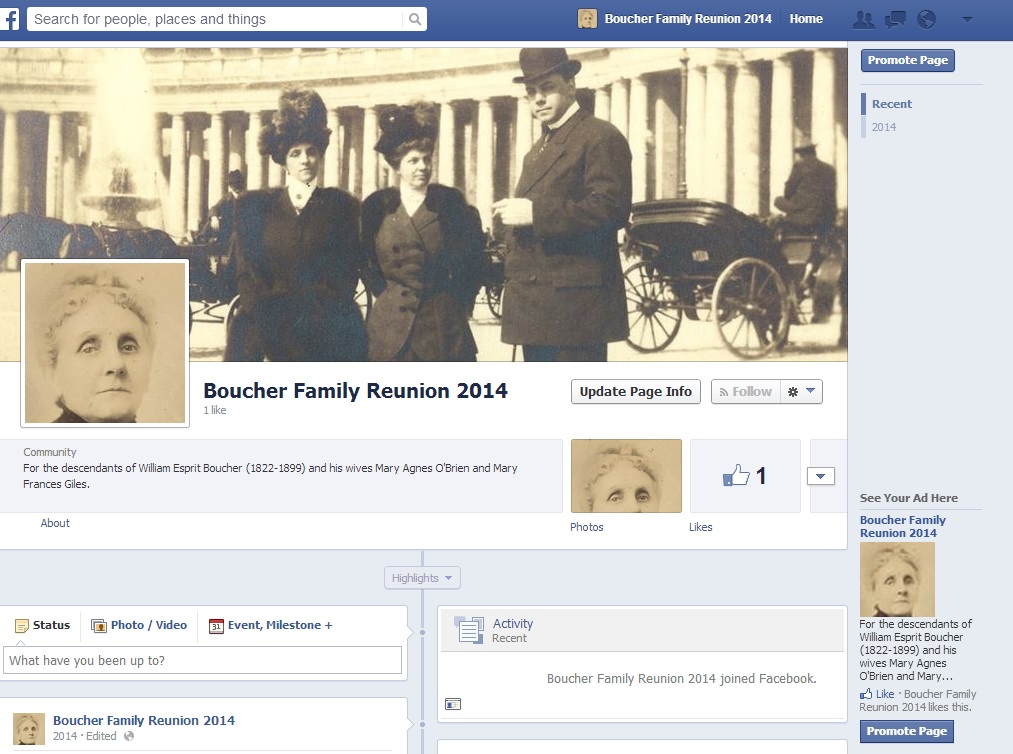
Task: Click the Activity Recent icon
Action: click(468, 630)
